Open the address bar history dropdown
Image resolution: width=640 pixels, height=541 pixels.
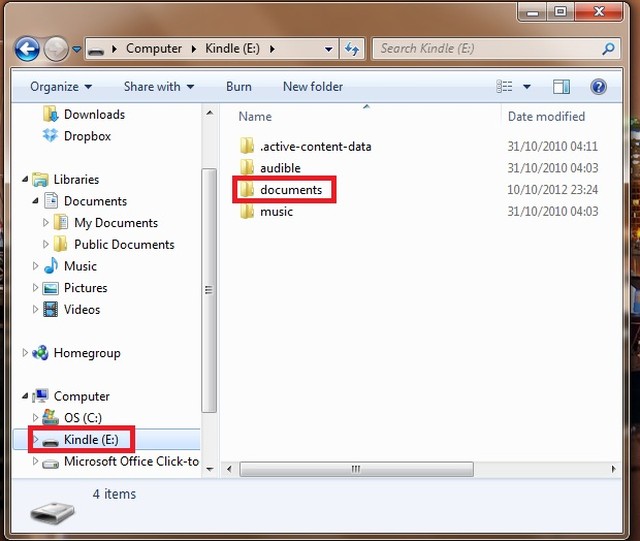tap(328, 49)
